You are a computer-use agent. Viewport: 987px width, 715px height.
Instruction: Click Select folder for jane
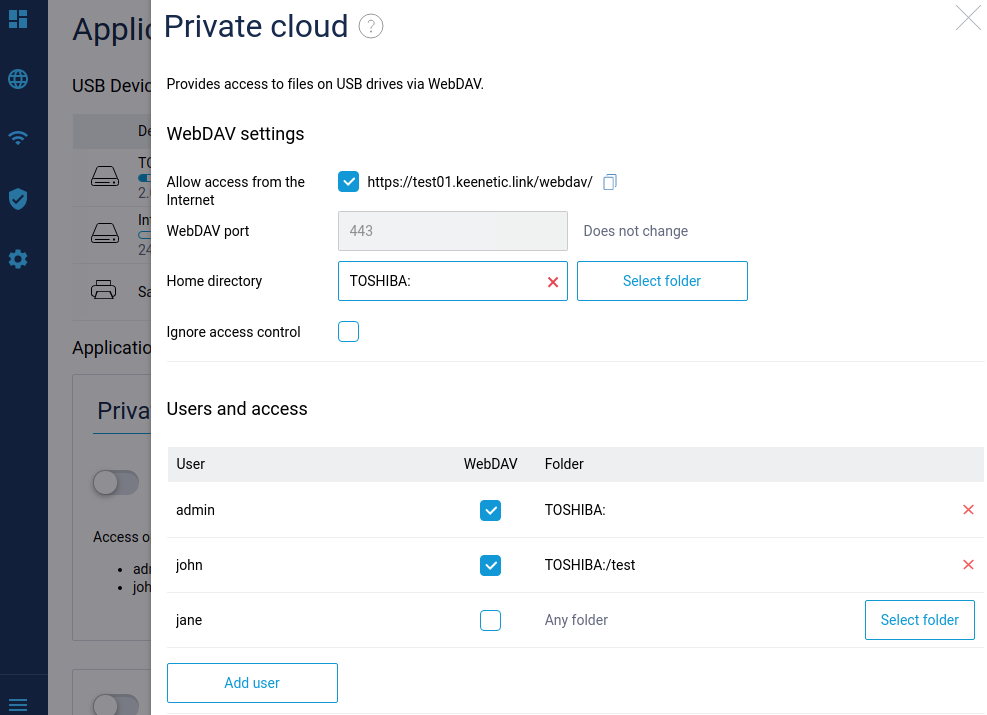click(919, 620)
